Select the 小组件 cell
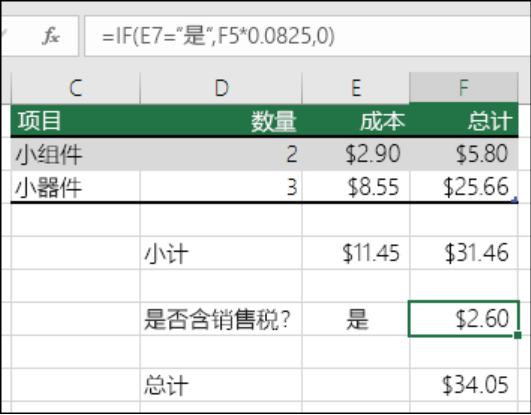This screenshot has height=415, width=531. [76, 154]
